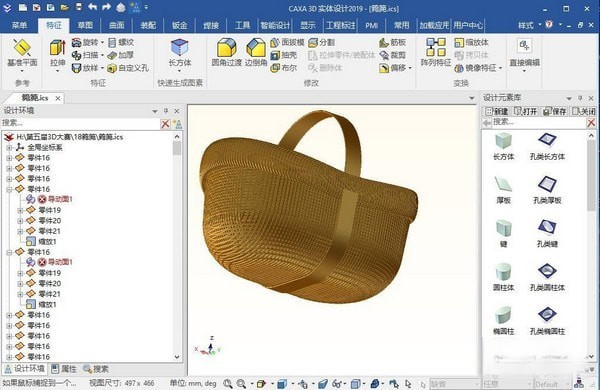
Task: Open the 工程标注 ribbon tab
Action: click(340, 25)
